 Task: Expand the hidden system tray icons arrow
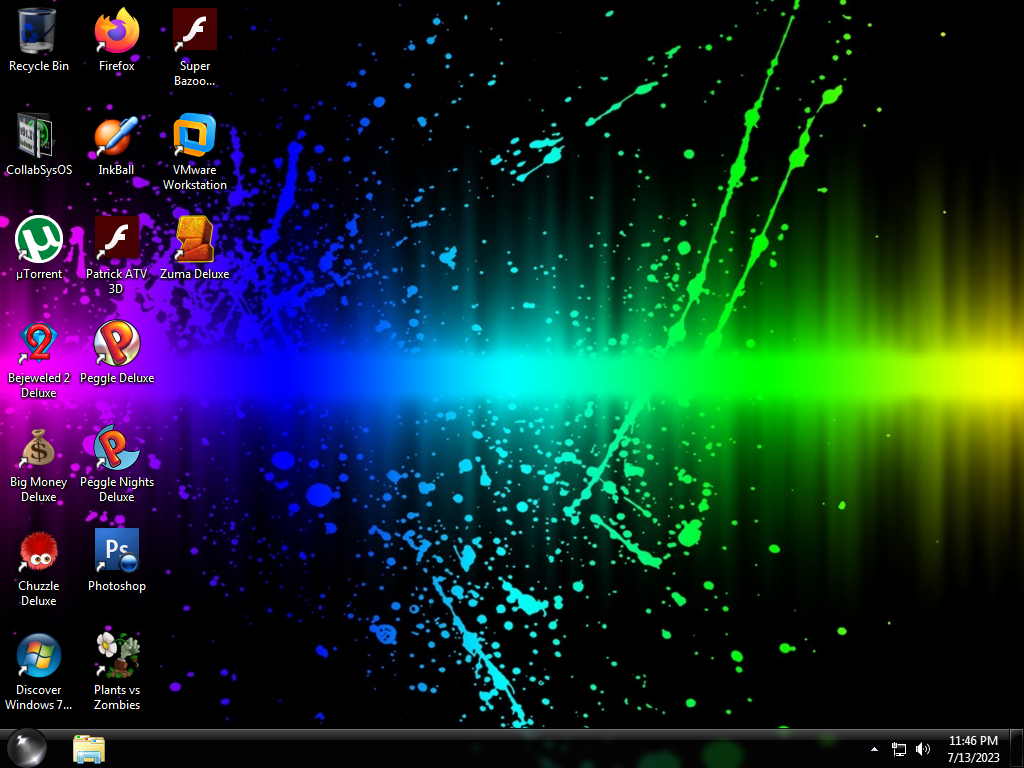(x=875, y=748)
